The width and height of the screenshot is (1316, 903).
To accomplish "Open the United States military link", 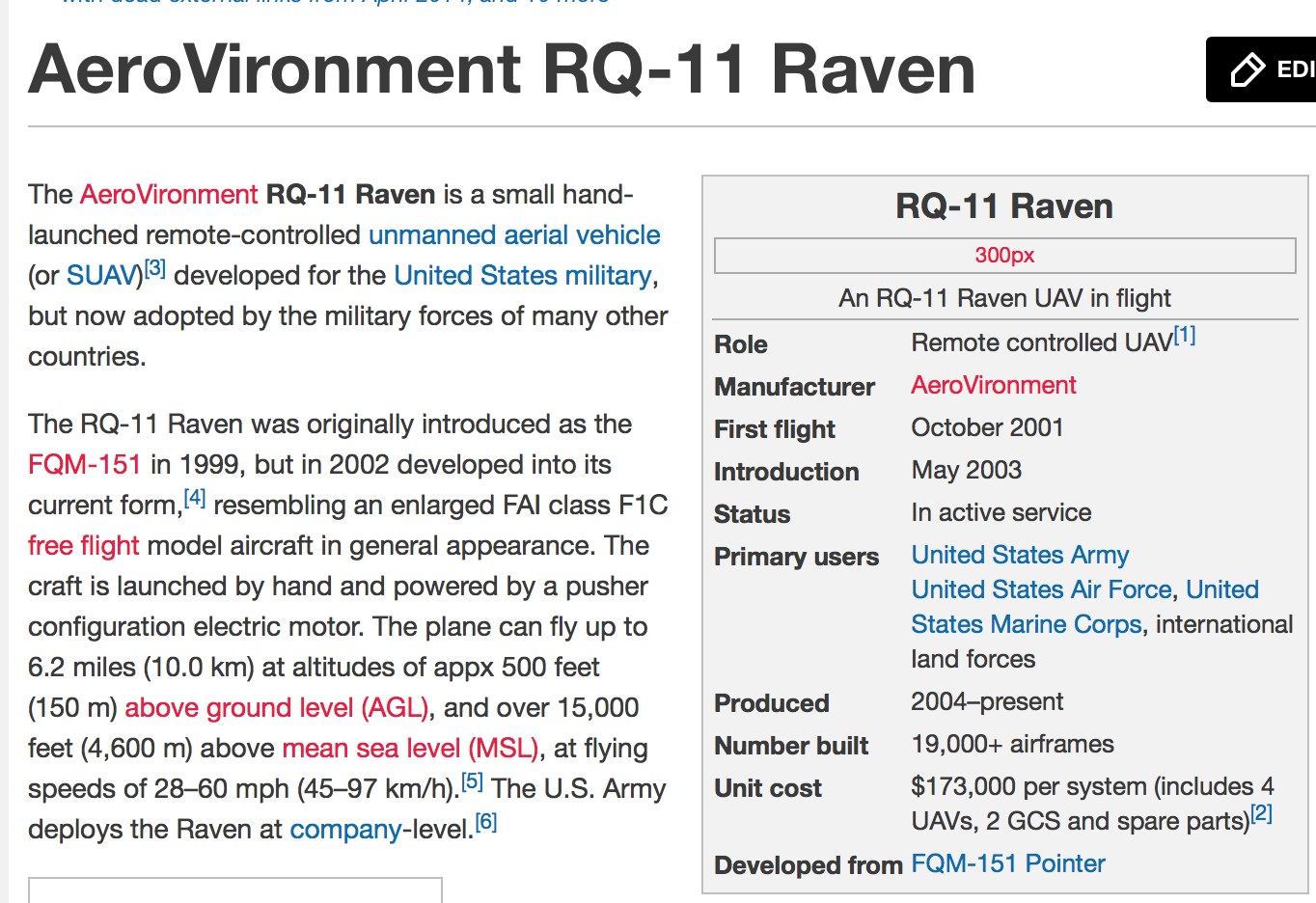I will point(523,276).
